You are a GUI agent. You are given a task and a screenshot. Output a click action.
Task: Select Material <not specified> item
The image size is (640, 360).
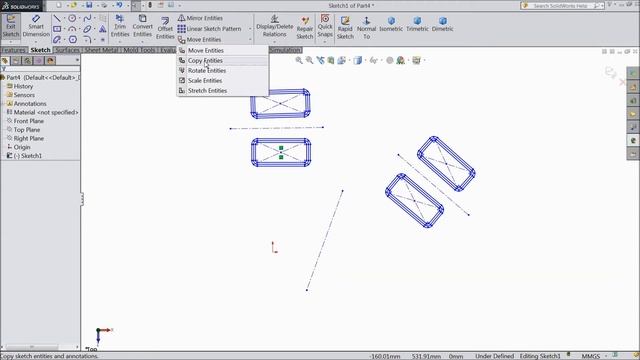(x=46, y=112)
